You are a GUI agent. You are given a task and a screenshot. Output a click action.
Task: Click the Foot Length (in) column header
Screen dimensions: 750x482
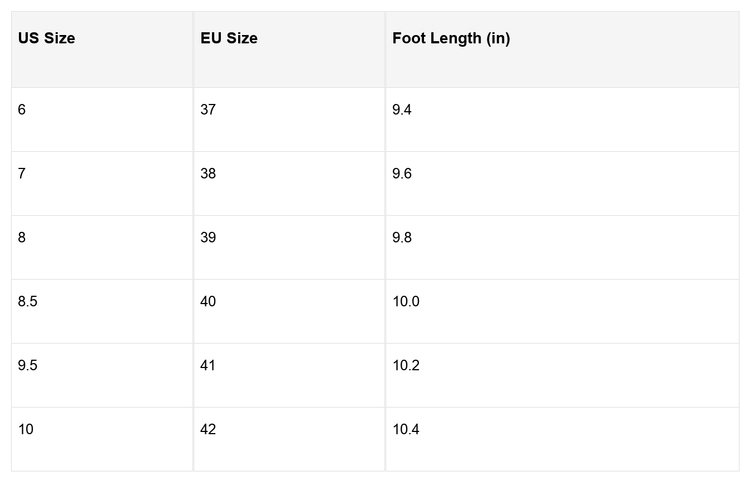tap(451, 39)
